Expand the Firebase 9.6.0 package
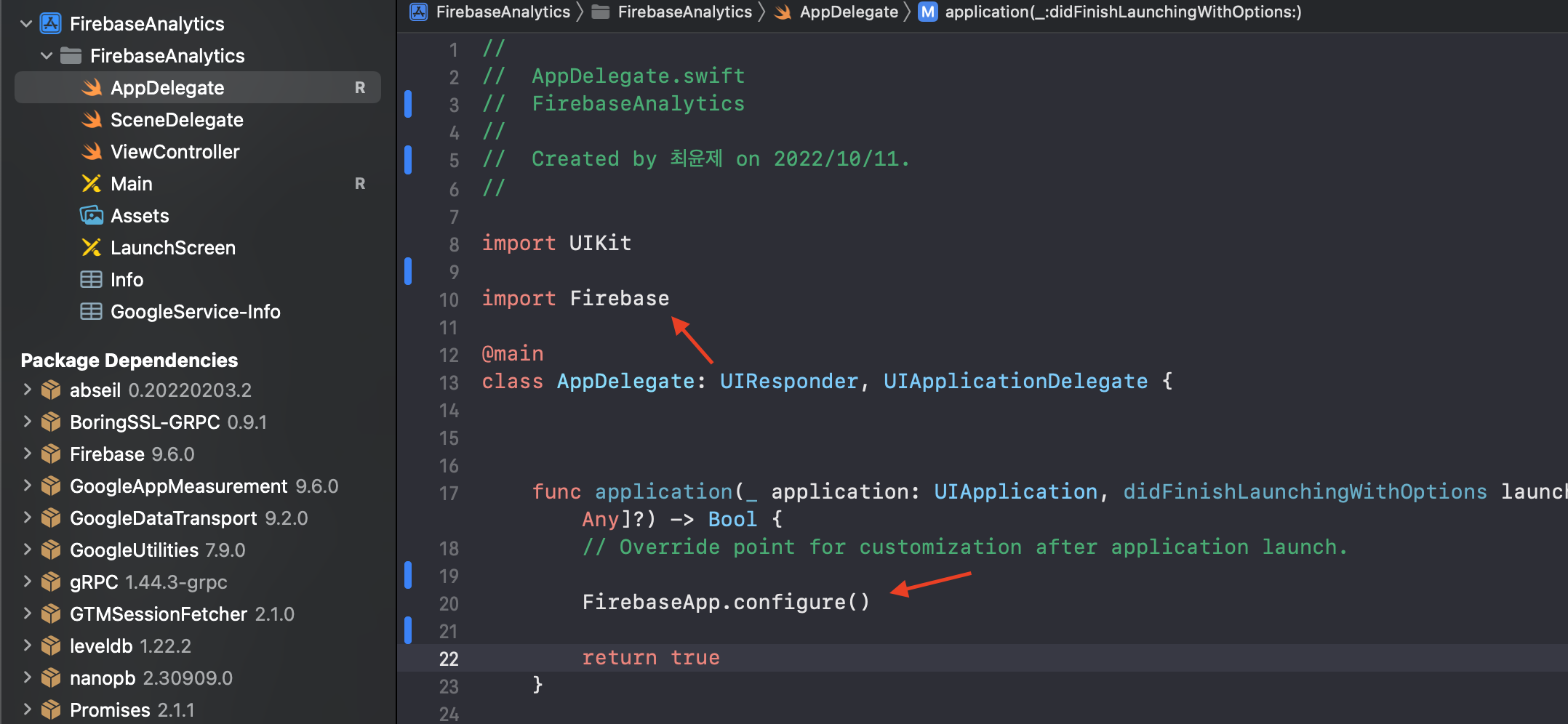 [x=27, y=454]
